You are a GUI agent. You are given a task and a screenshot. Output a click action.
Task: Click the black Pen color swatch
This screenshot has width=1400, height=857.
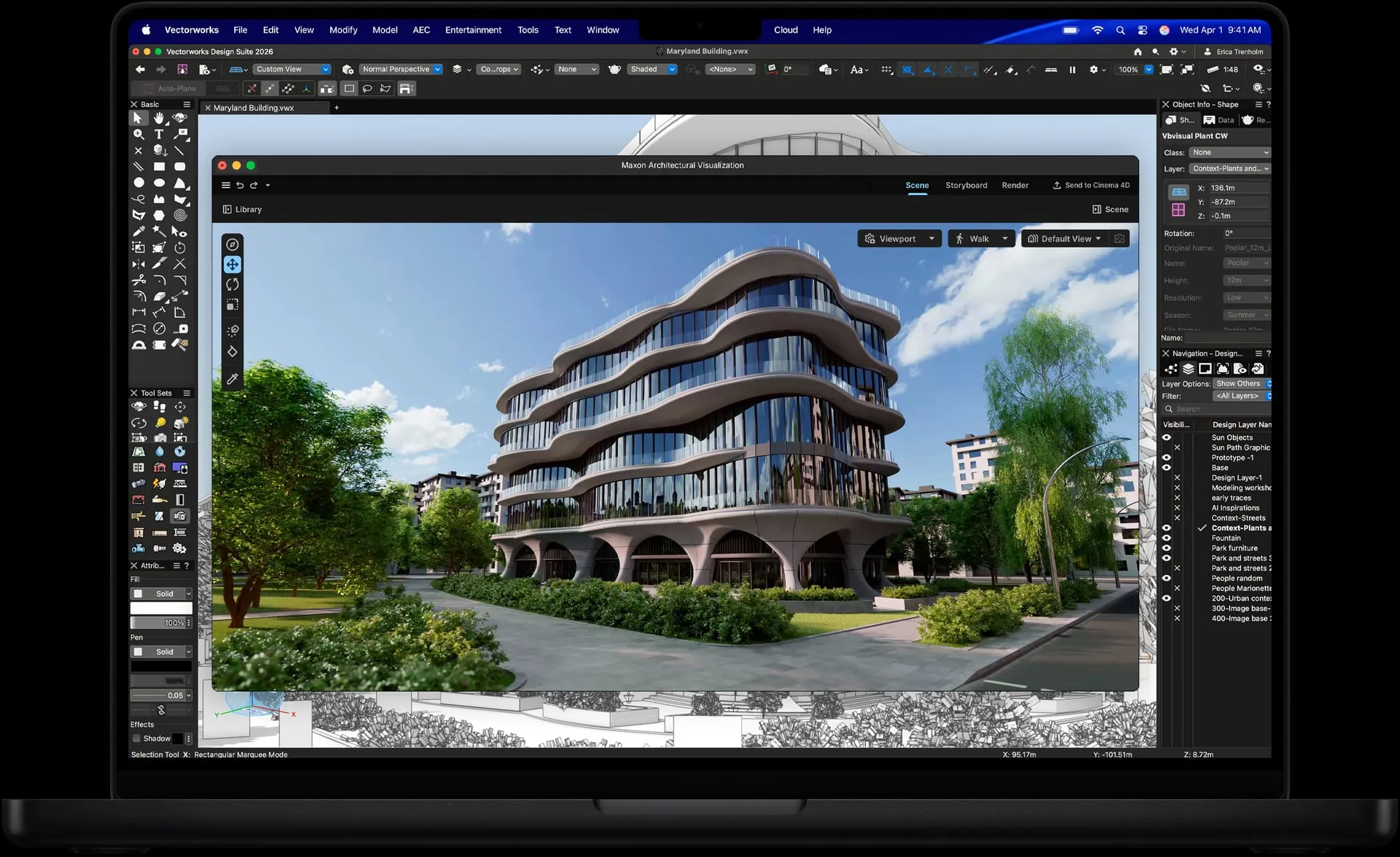click(x=160, y=666)
